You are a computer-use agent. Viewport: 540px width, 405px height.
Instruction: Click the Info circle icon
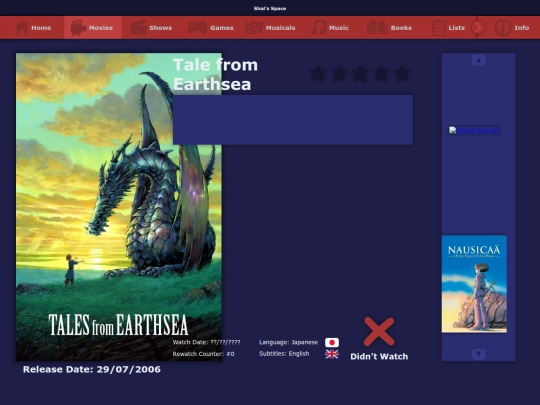pos(502,28)
